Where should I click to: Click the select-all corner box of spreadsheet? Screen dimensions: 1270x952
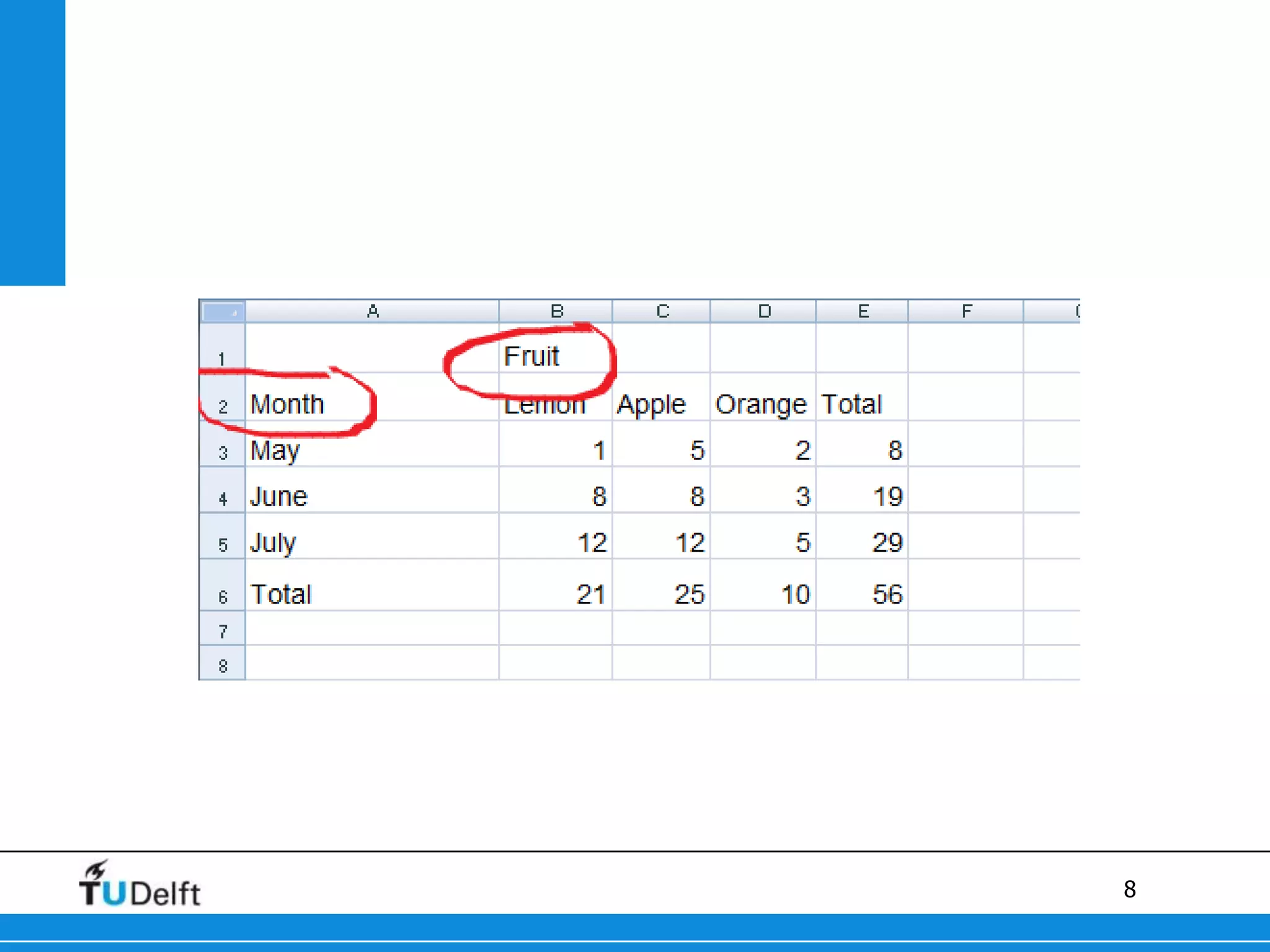click(x=222, y=312)
